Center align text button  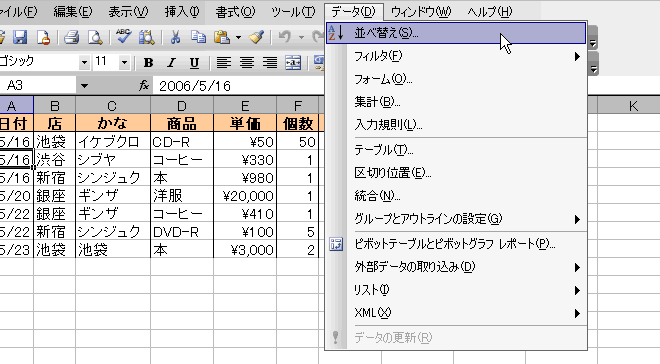[x=247, y=63]
